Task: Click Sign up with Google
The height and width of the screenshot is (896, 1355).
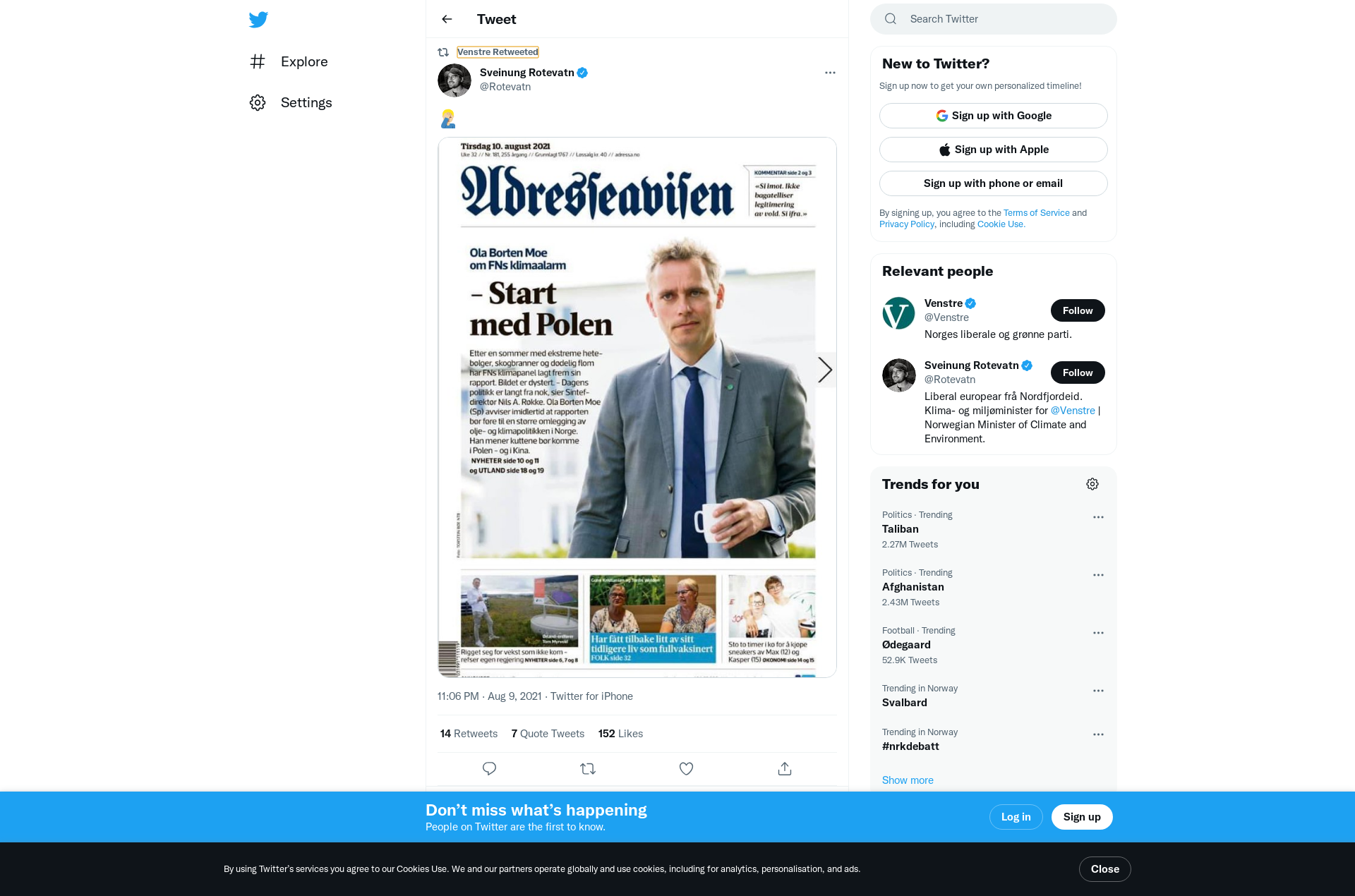Action: point(994,116)
